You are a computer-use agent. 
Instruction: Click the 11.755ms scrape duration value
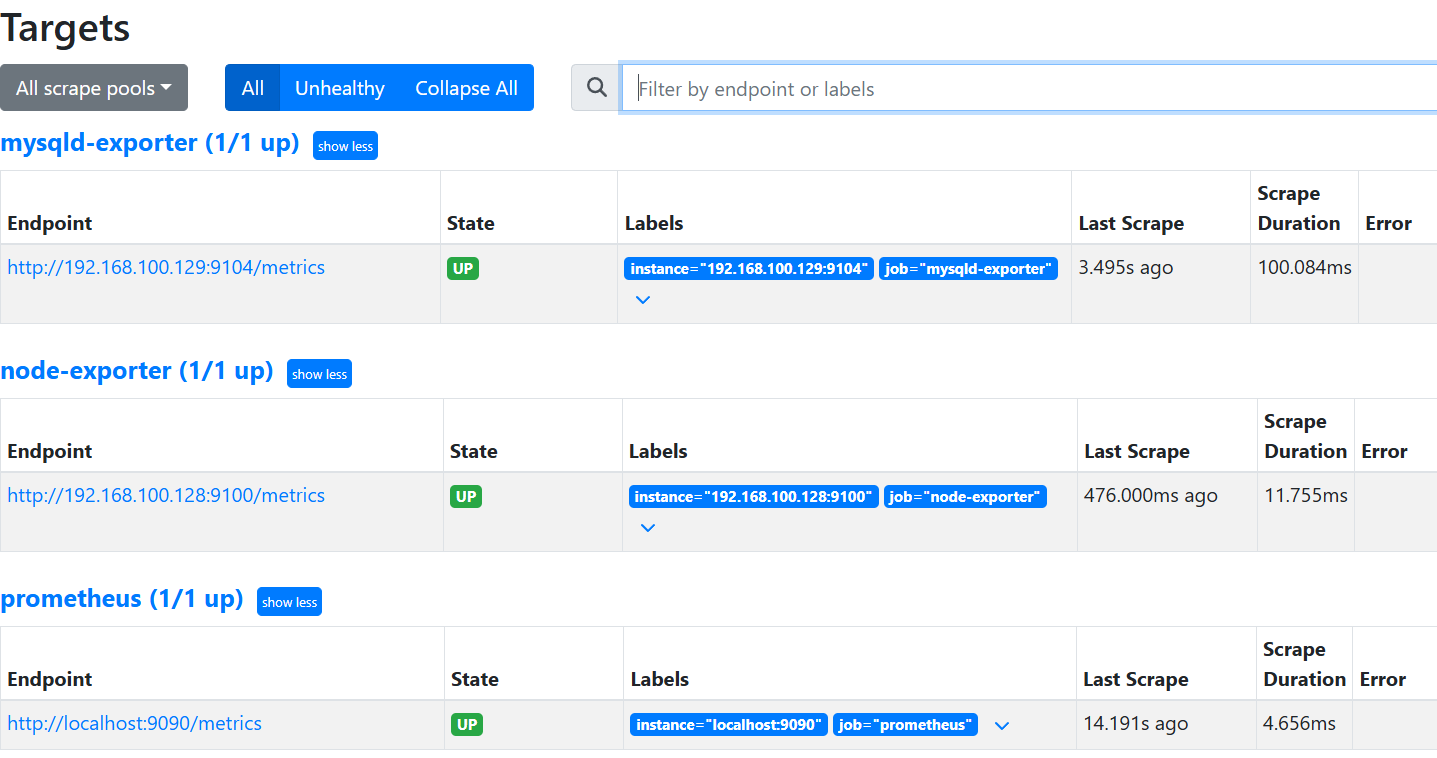pyautogui.click(x=1306, y=495)
